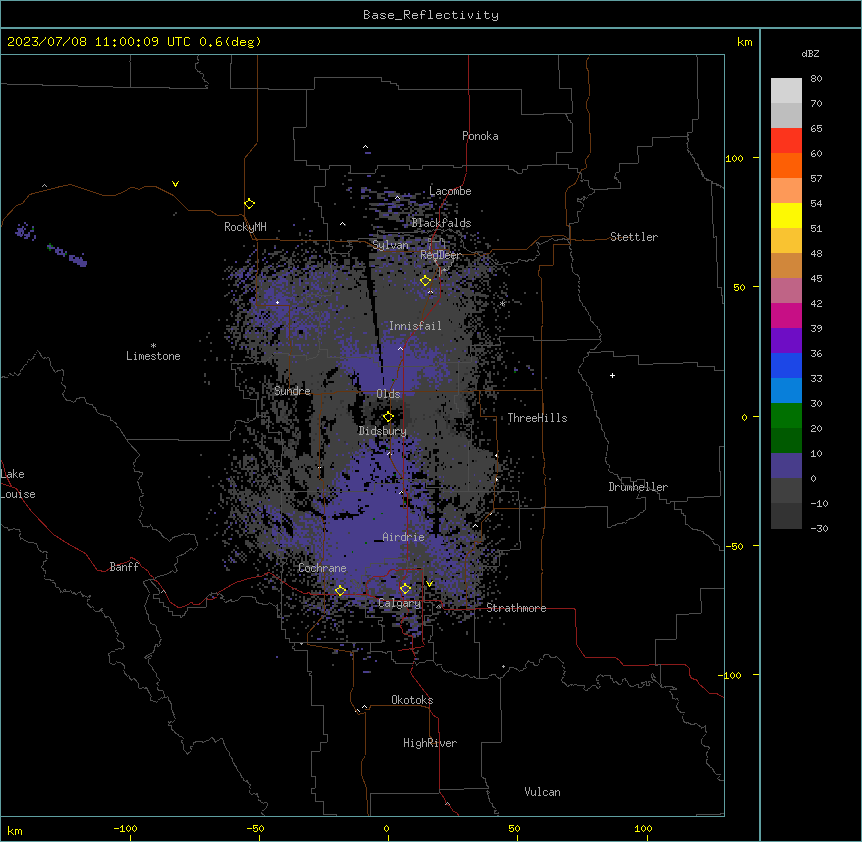862x842 pixels.
Task: Click the blue 33-36 dBZ legend swatch
Action: pyautogui.click(x=786, y=365)
